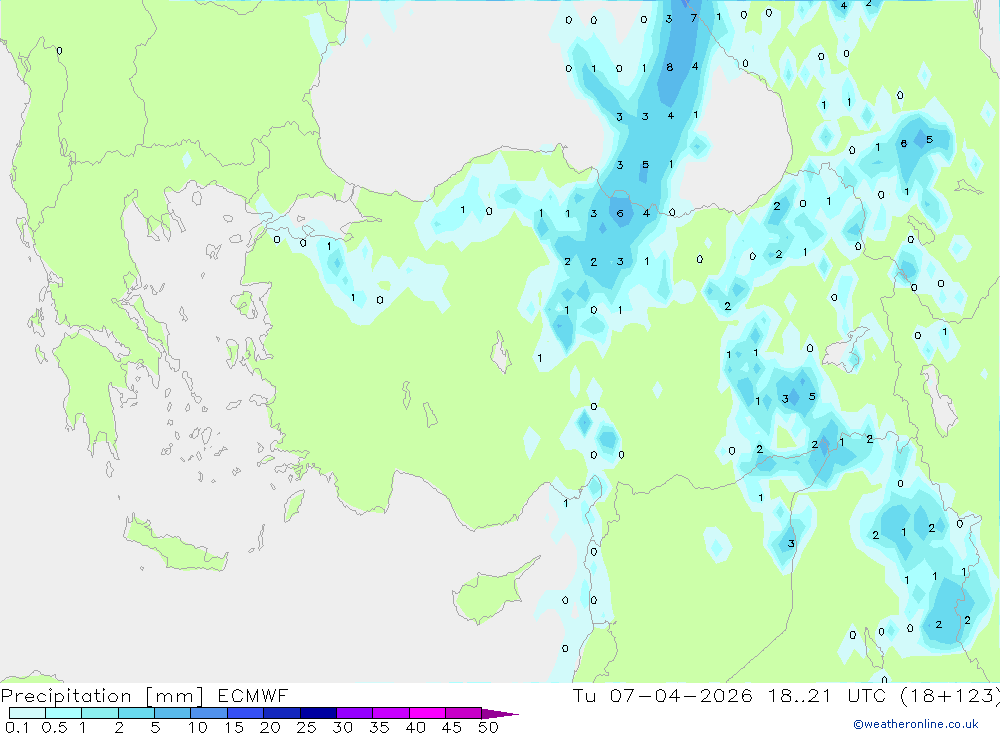The height and width of the screenshot is (733, 1000).
Task: Open the weatheronline.co.uk copyright link
Action: click(x=916, y=724)
